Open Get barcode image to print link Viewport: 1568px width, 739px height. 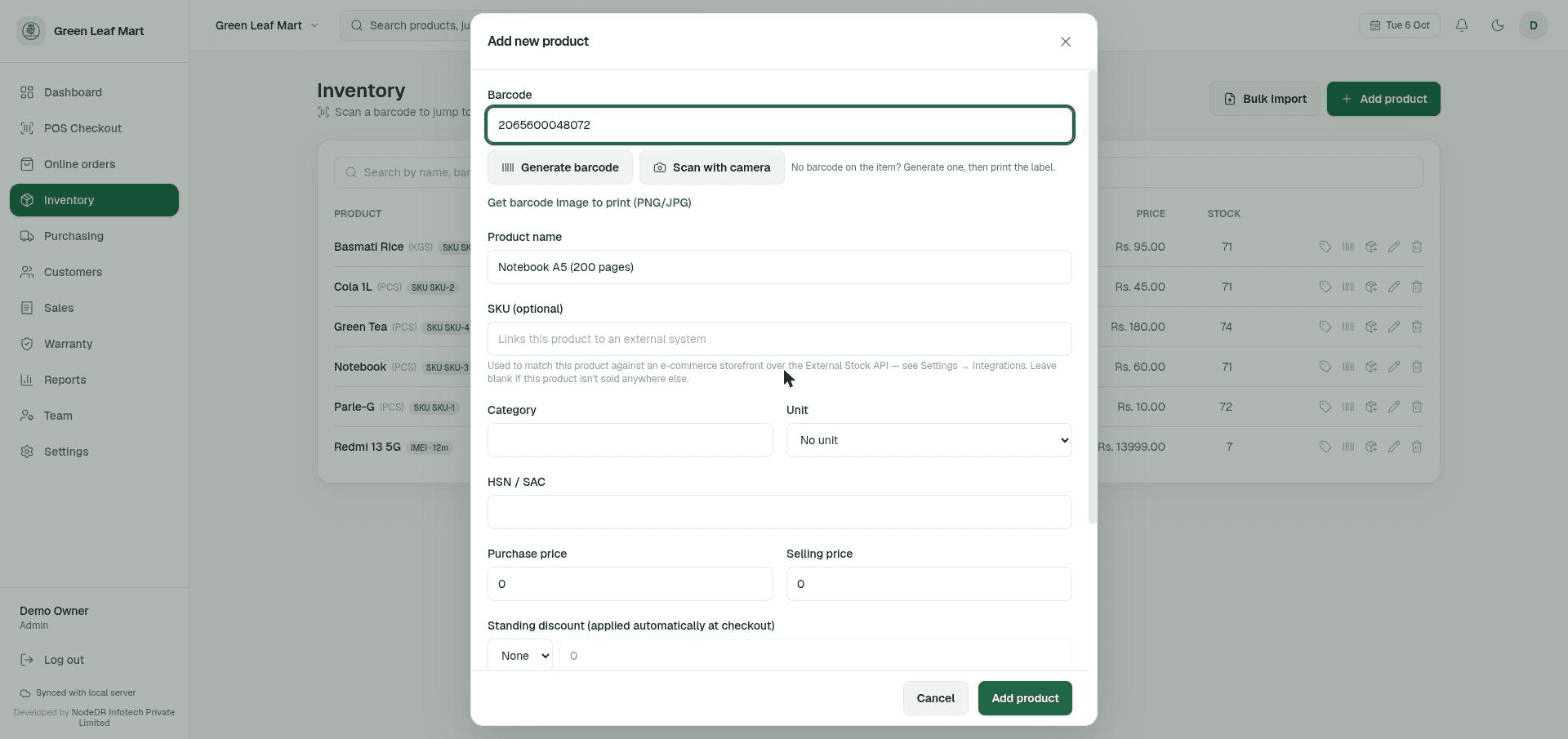click(x=589, y=203)
